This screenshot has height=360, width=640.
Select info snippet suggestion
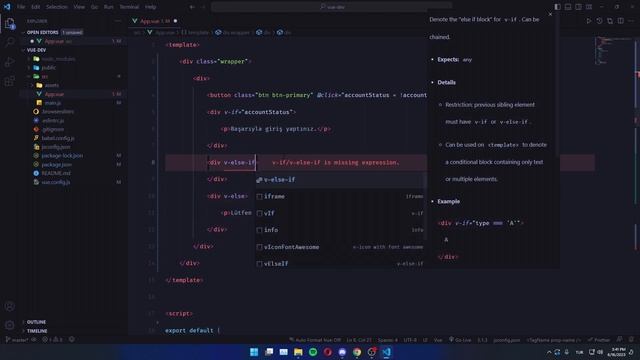pos(340,230)
